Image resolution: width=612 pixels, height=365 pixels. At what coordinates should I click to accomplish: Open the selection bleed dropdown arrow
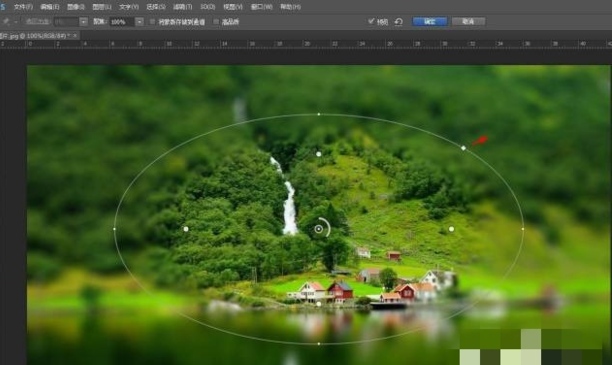pos(83,22)
